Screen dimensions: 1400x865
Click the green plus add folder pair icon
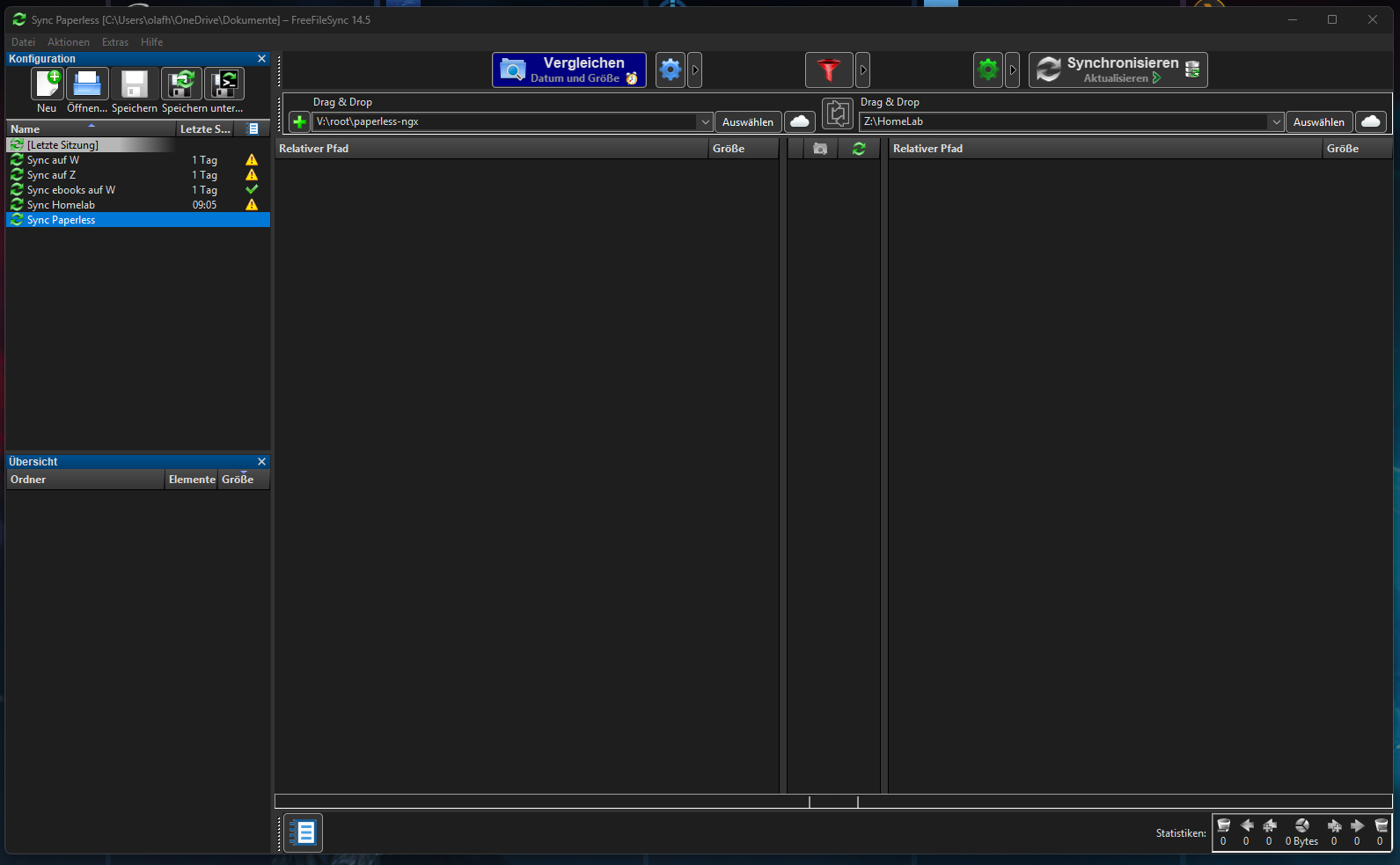point(299,122)
